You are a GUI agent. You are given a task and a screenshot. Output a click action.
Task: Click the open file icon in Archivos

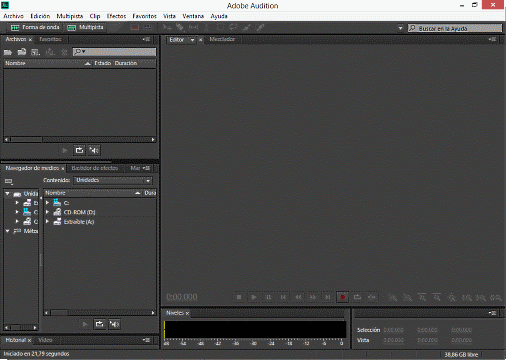click(x=8, y=52)
